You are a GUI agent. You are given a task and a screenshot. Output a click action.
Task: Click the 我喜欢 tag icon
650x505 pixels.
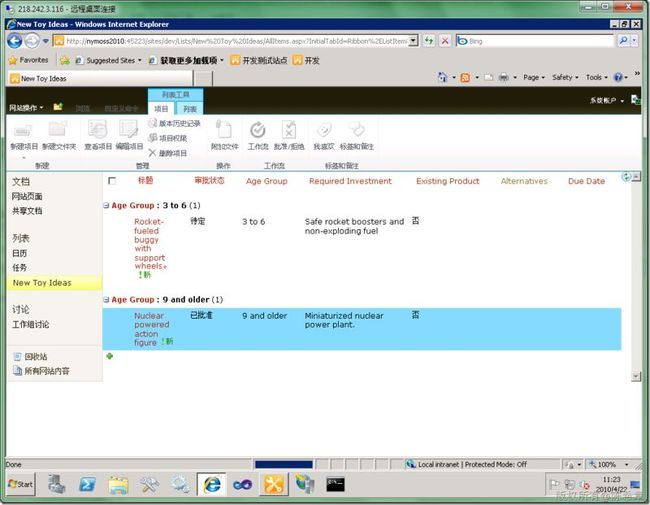pyautogui.click(x=324, y=130)
